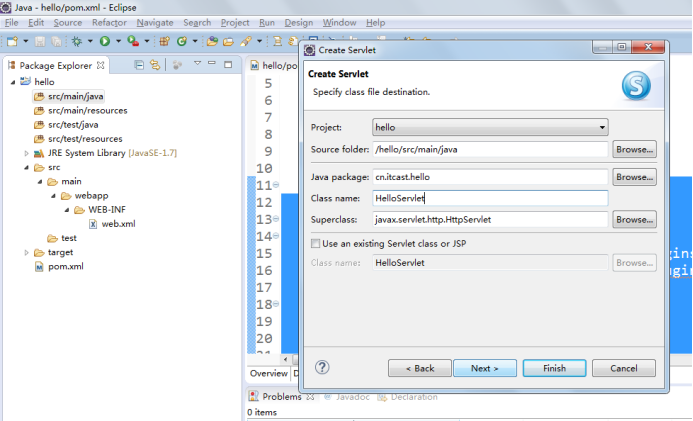Click Browse next to Superclass
The image size is (693, 421).
point(634,219)
